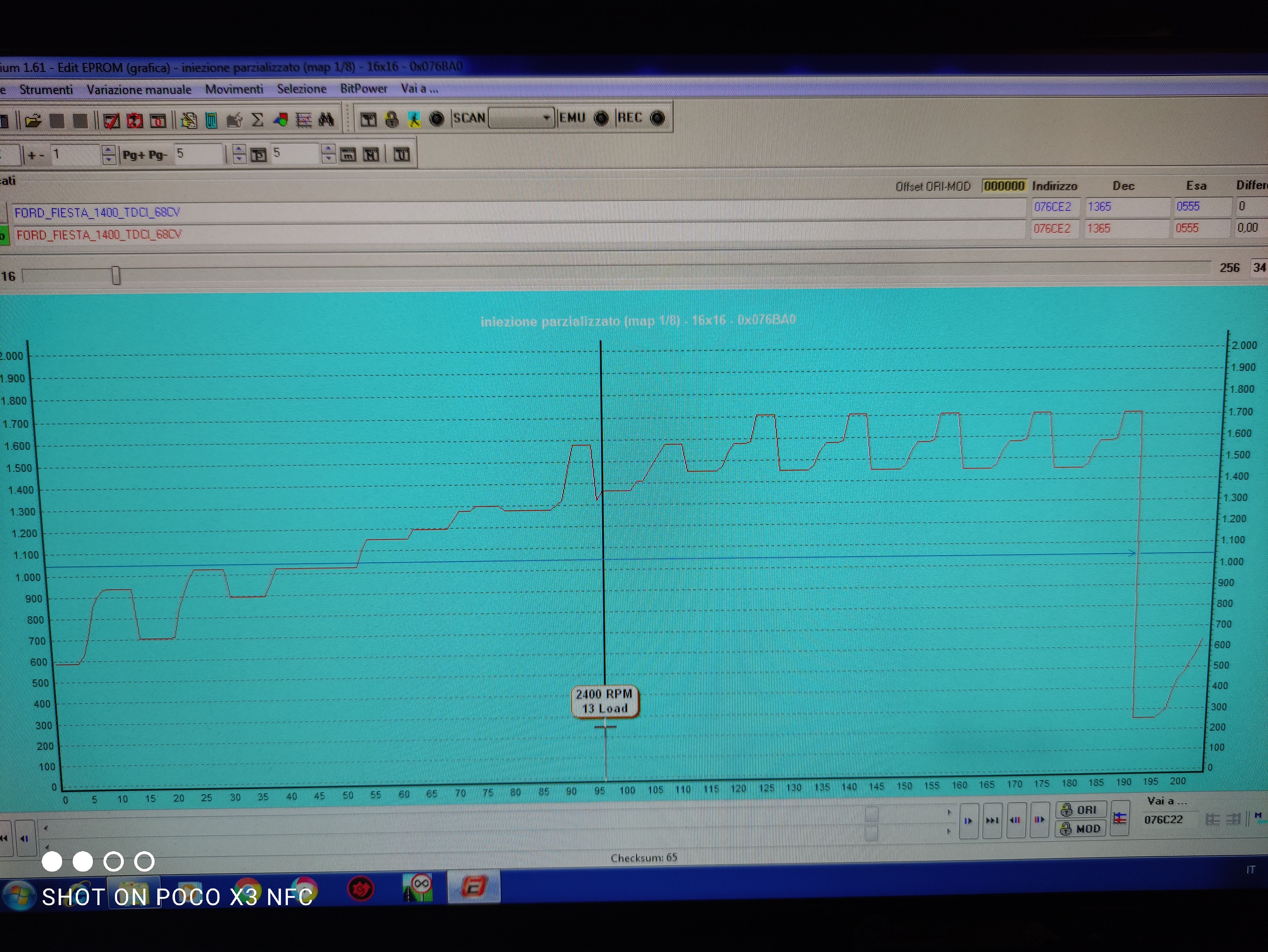The width and height of the screenshot is (1268, 952).
Task: Click the 'P' window icon in second toolbar
Action: tap(259, 155)
